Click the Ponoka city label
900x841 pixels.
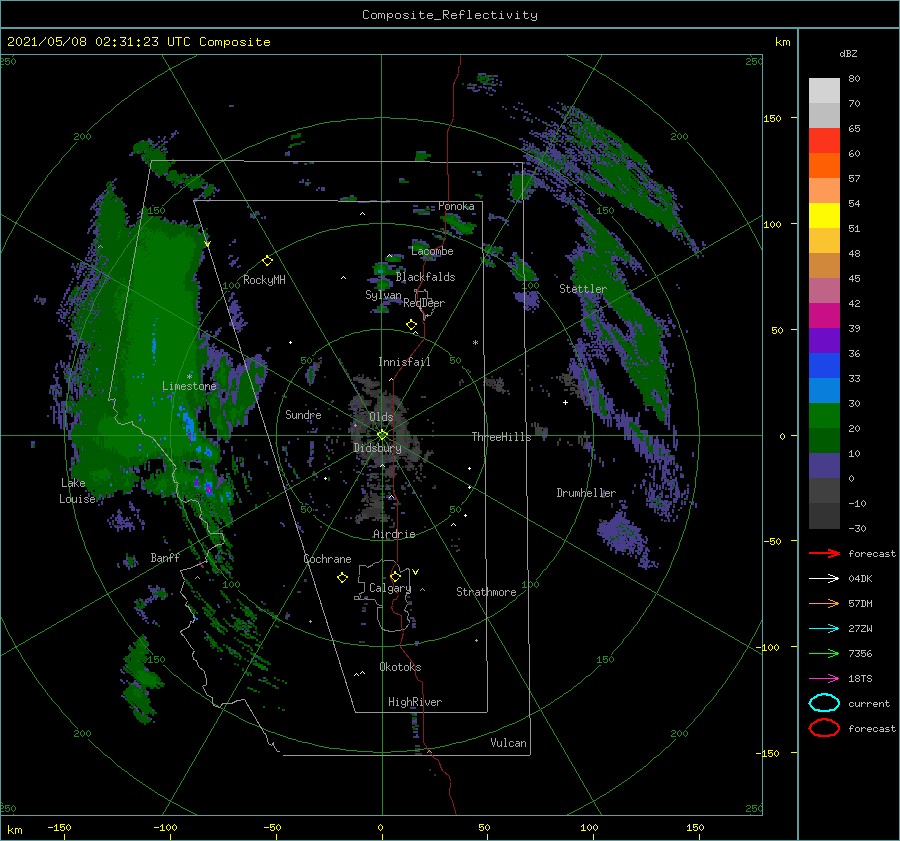point(456,206)
